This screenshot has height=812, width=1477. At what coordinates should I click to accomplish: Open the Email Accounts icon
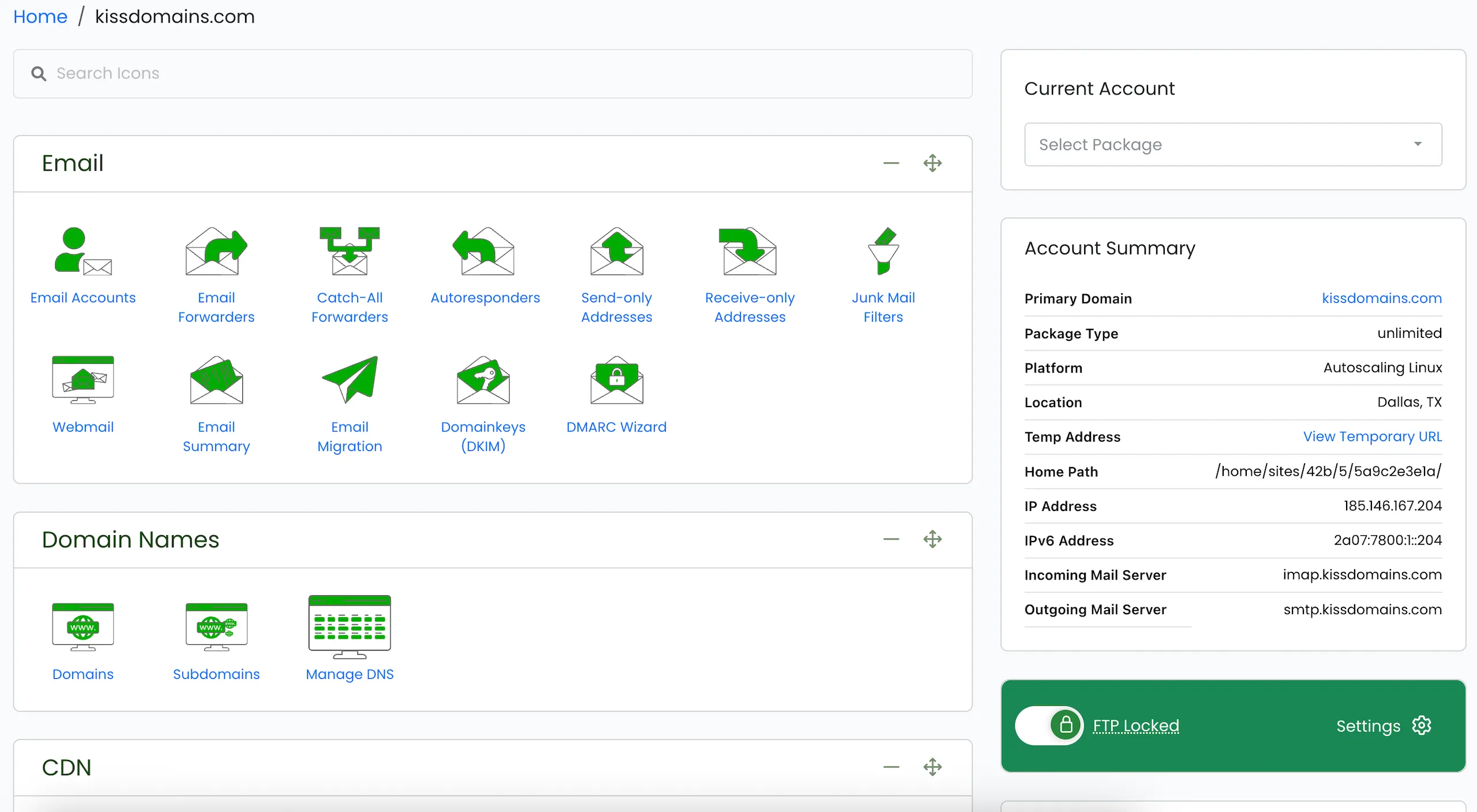tap(83, 251)
